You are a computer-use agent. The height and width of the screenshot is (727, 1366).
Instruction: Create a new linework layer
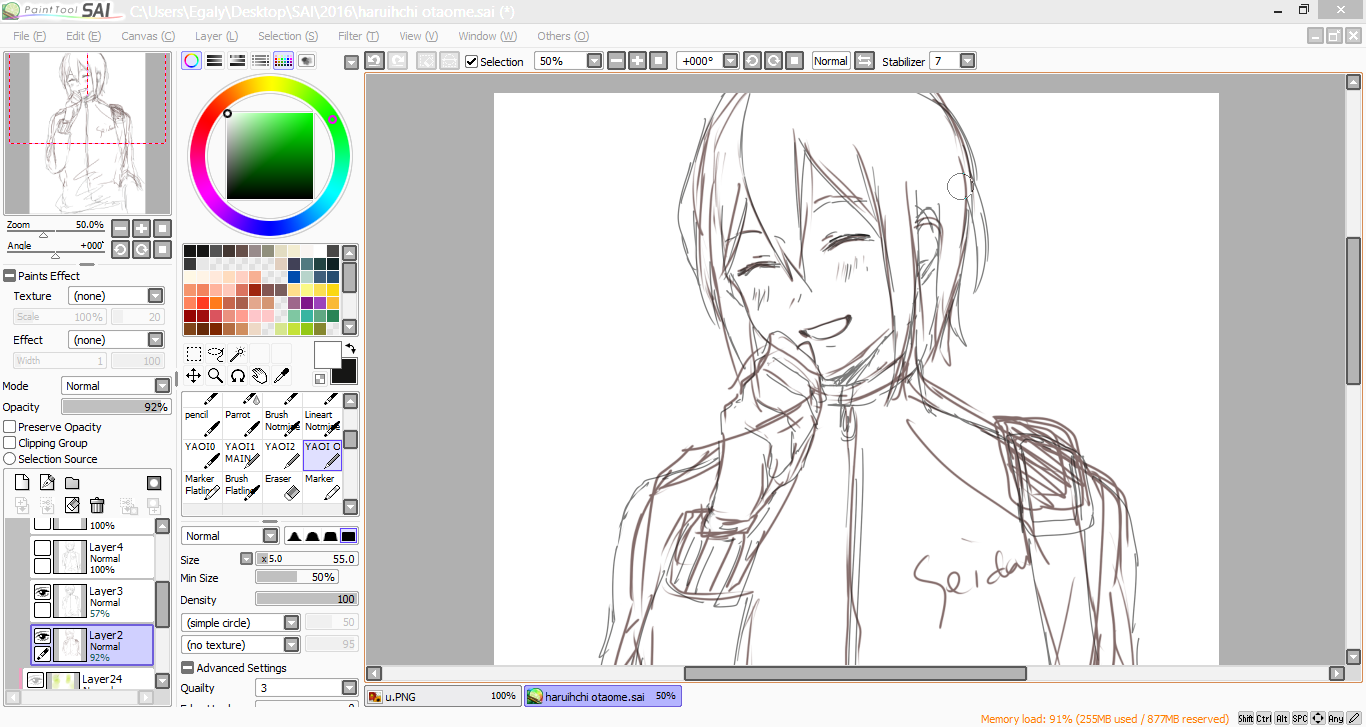coord(47,483)
